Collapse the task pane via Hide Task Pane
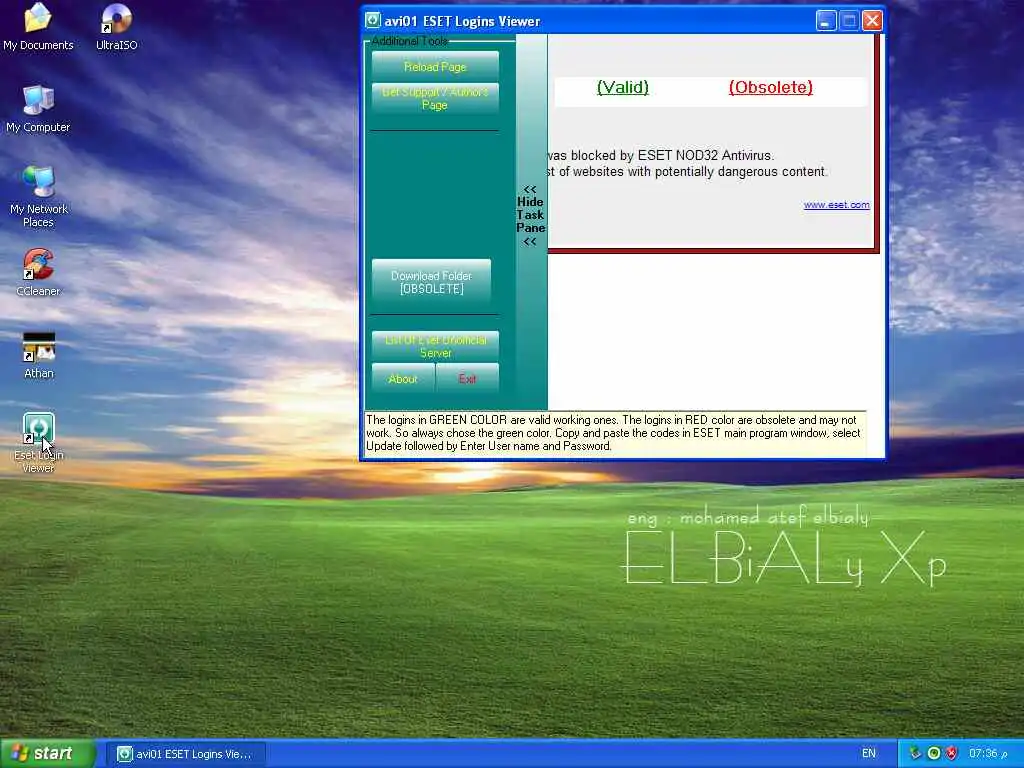 [x=530, y=216]
